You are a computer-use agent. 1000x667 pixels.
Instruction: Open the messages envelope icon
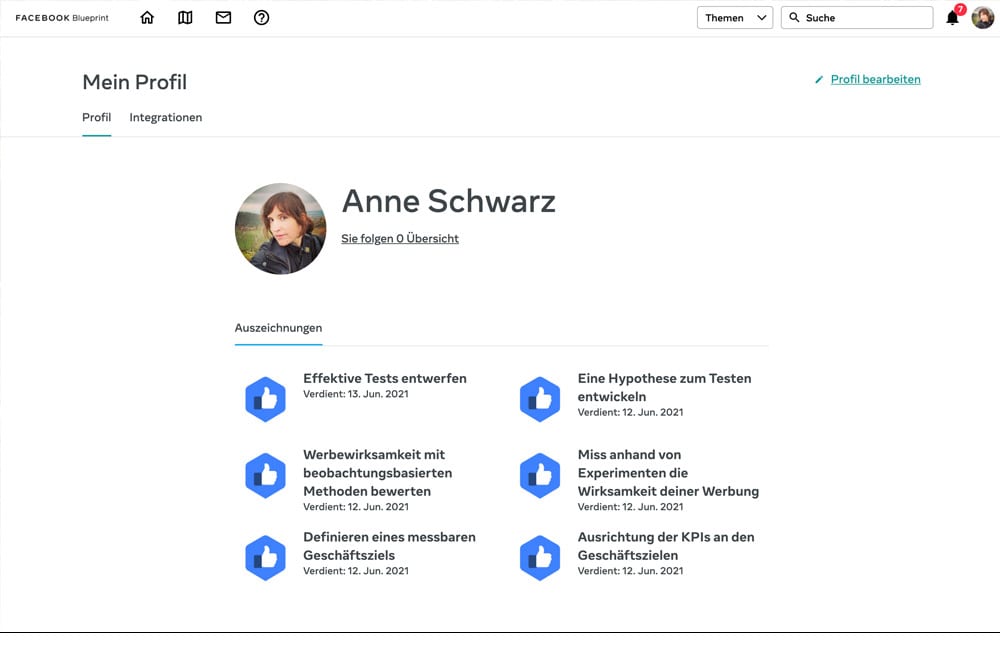point(223,17)
